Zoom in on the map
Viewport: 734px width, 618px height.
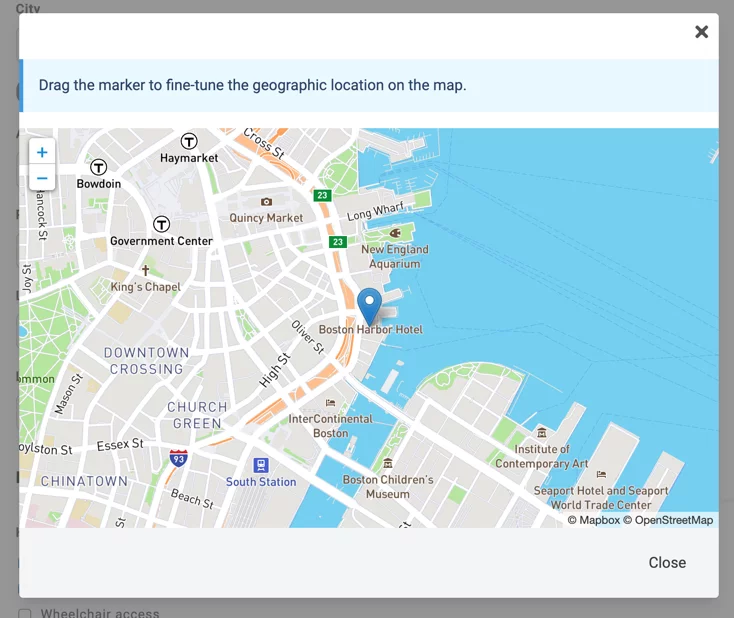pos(41,153)
